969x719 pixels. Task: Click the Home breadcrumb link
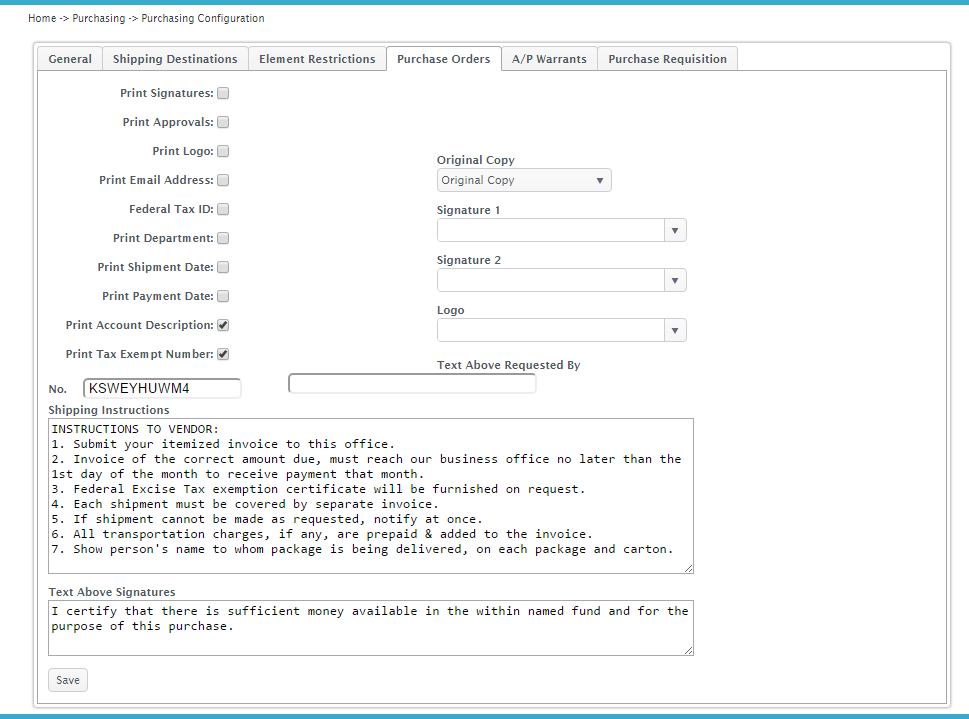click(42, 19)
